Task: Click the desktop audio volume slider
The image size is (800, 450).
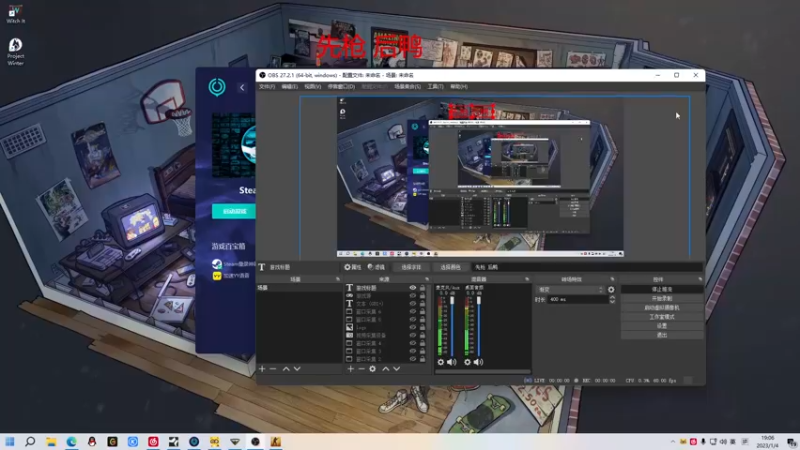Action: [479, 327]
